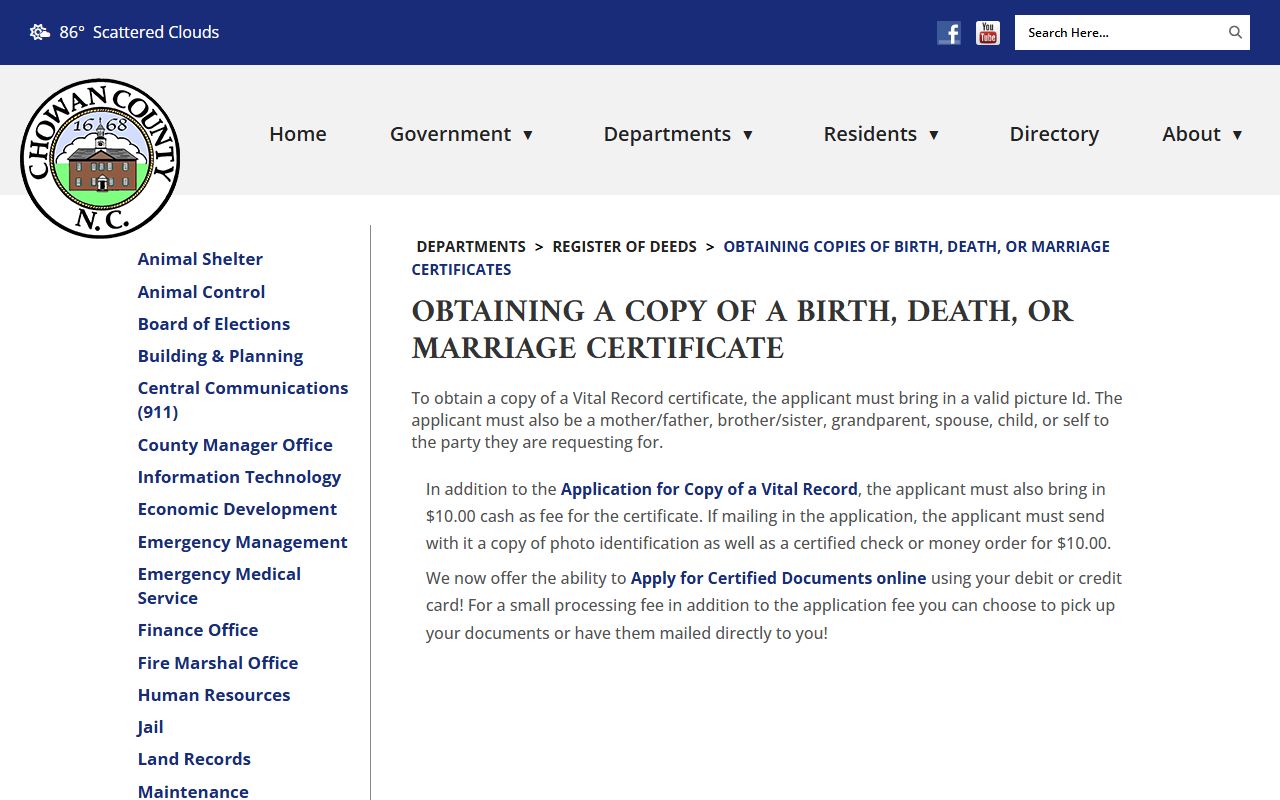Open Application for Copy of a Vital Record
The width and height of the screenshot is (1280, 800).
pos(709,489)
